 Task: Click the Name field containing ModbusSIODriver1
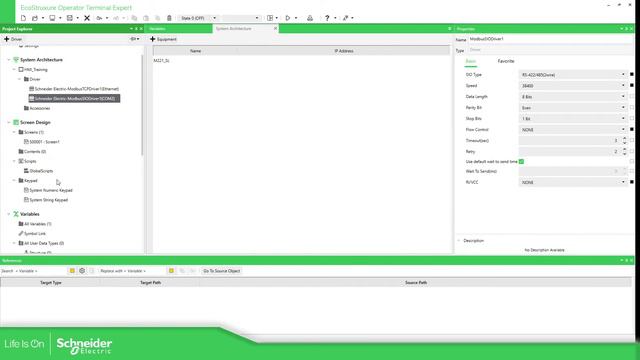point(550,39)
